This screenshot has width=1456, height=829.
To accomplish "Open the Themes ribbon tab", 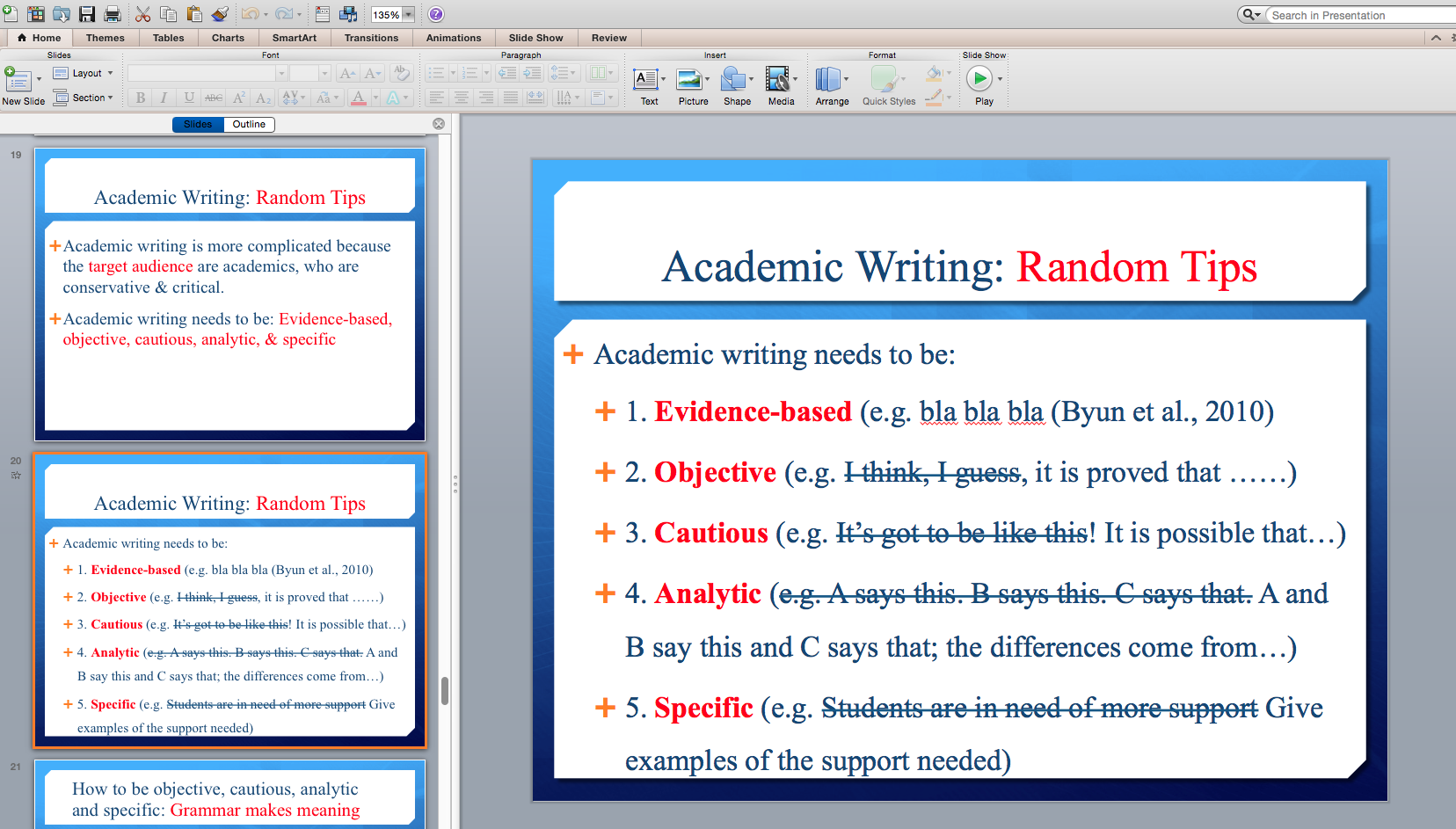I will [106, 38].
